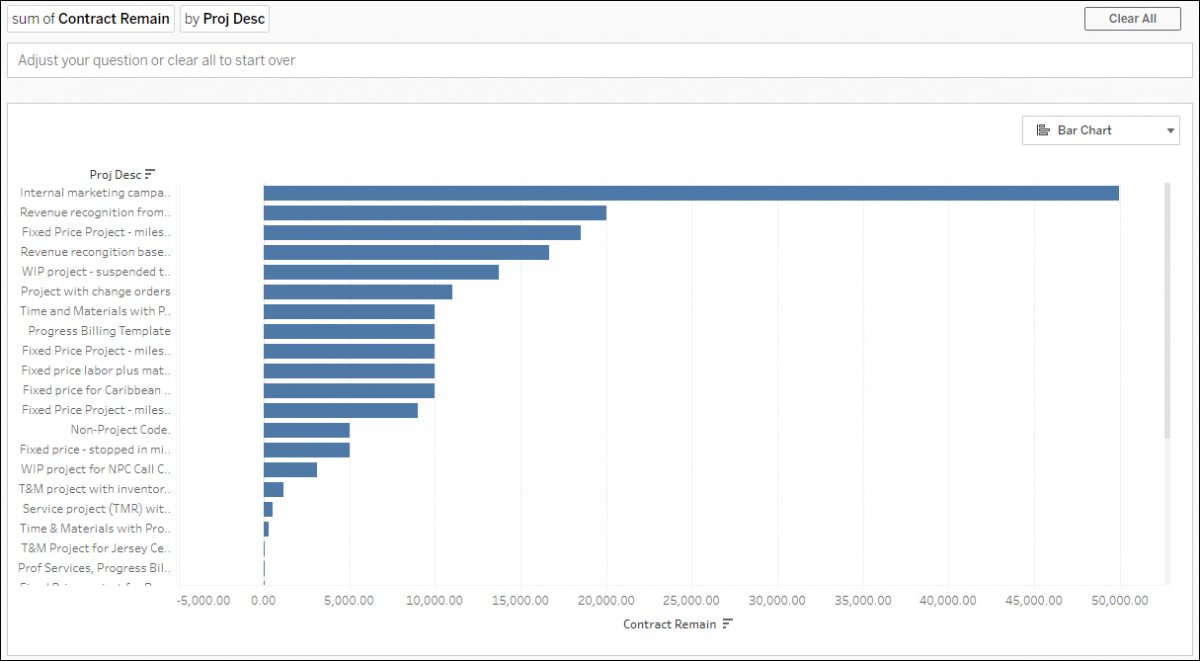
Task: Click the bar chart icon in the chart type selector
Action: (1043, 130)
